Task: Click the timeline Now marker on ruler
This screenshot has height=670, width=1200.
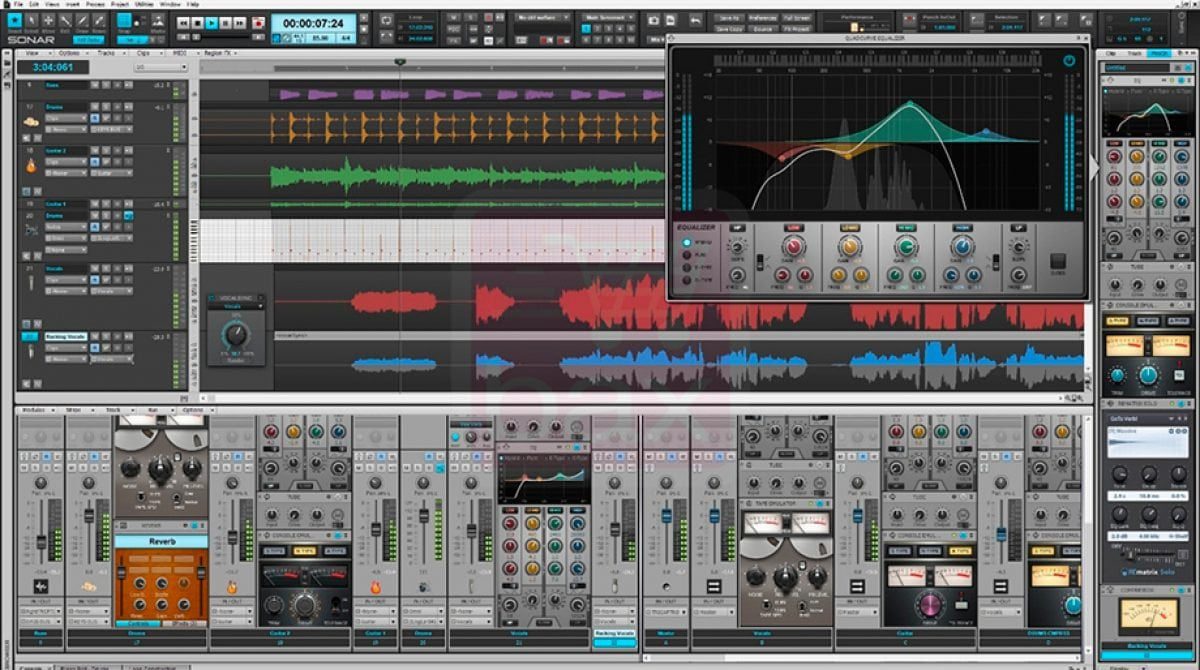Action: tap(400, 62)
